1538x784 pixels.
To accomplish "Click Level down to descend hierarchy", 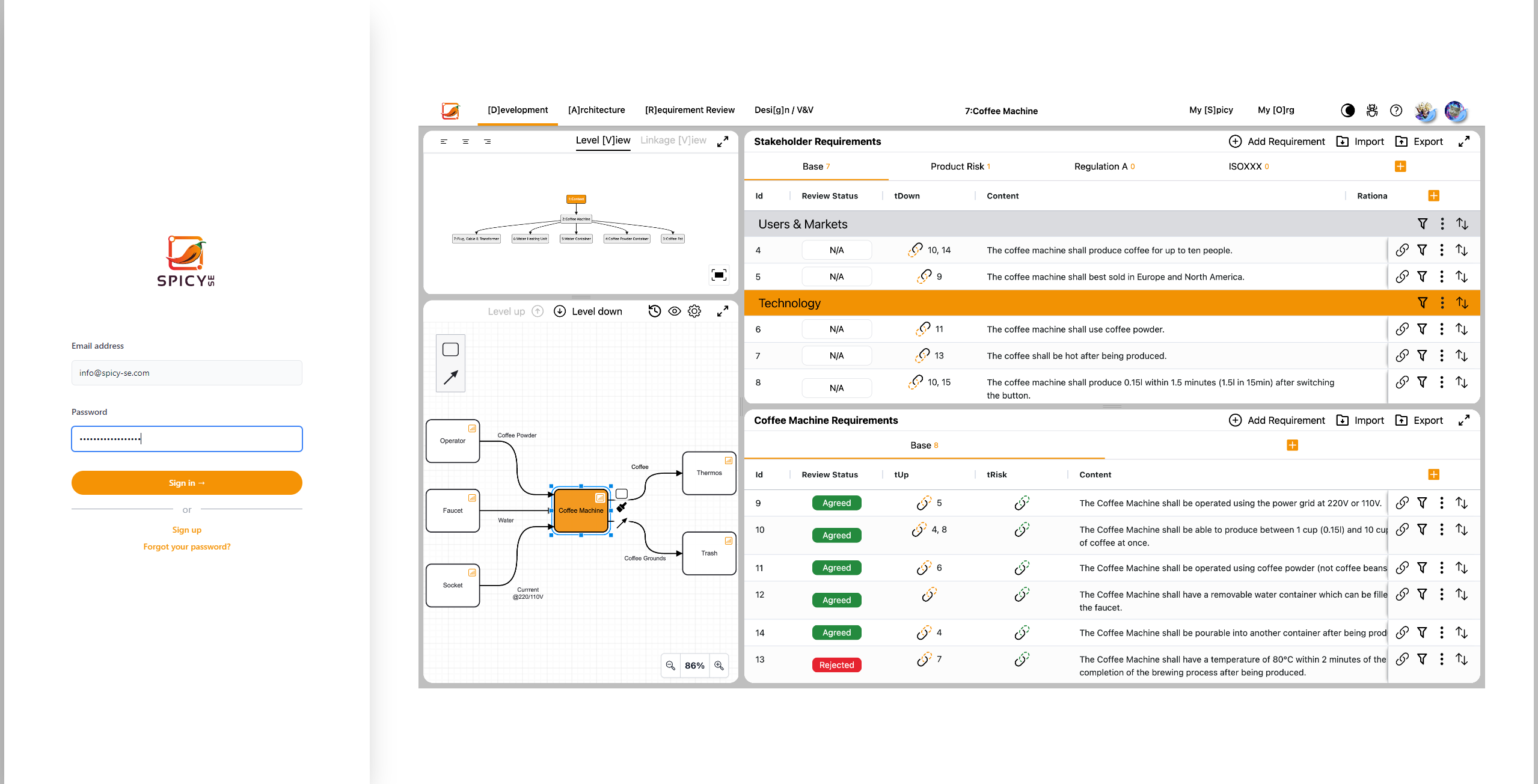I will pyautogui.click(x=587, y=311).
